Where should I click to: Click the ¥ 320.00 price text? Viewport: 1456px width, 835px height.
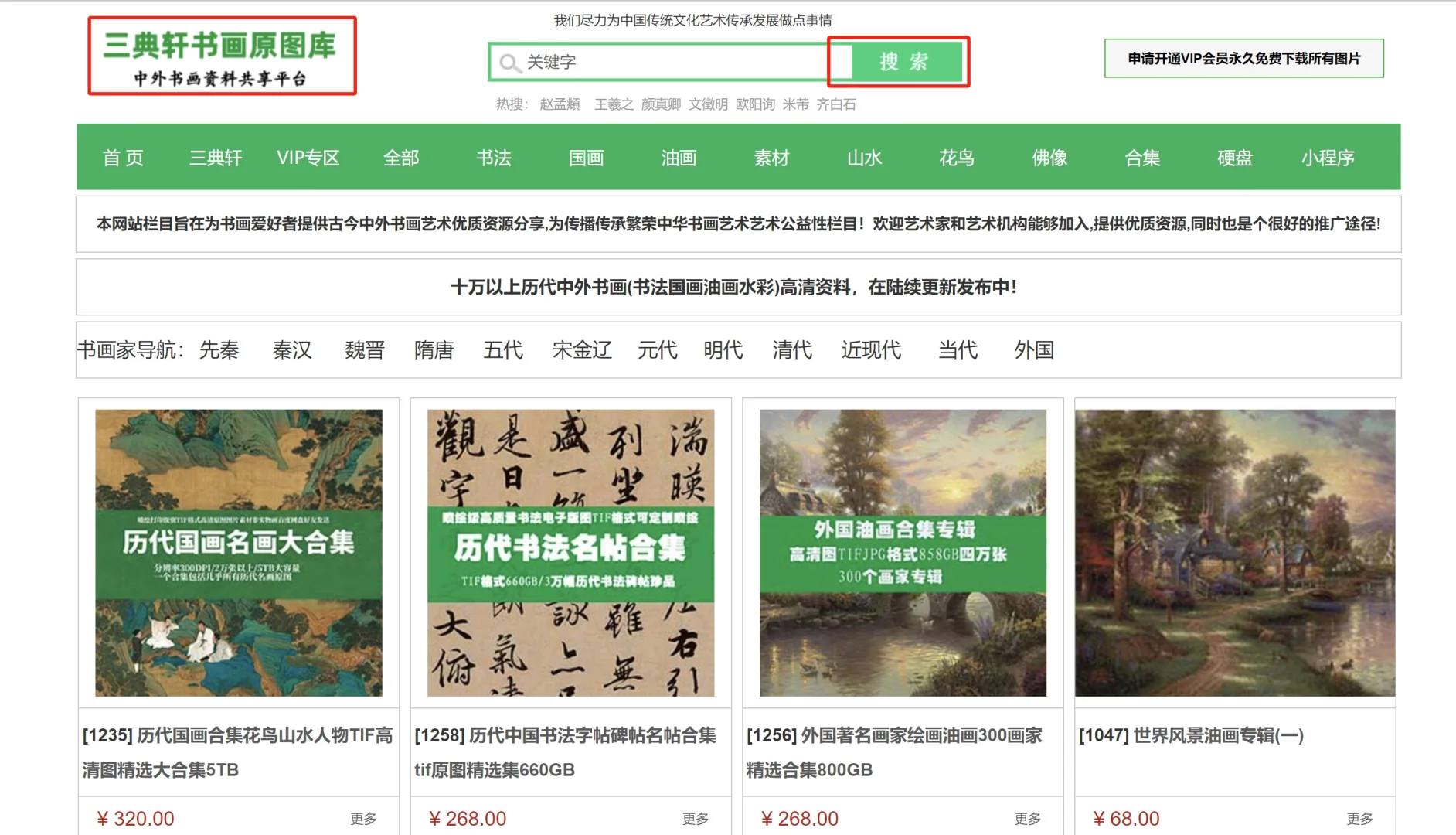coord(135,819)
